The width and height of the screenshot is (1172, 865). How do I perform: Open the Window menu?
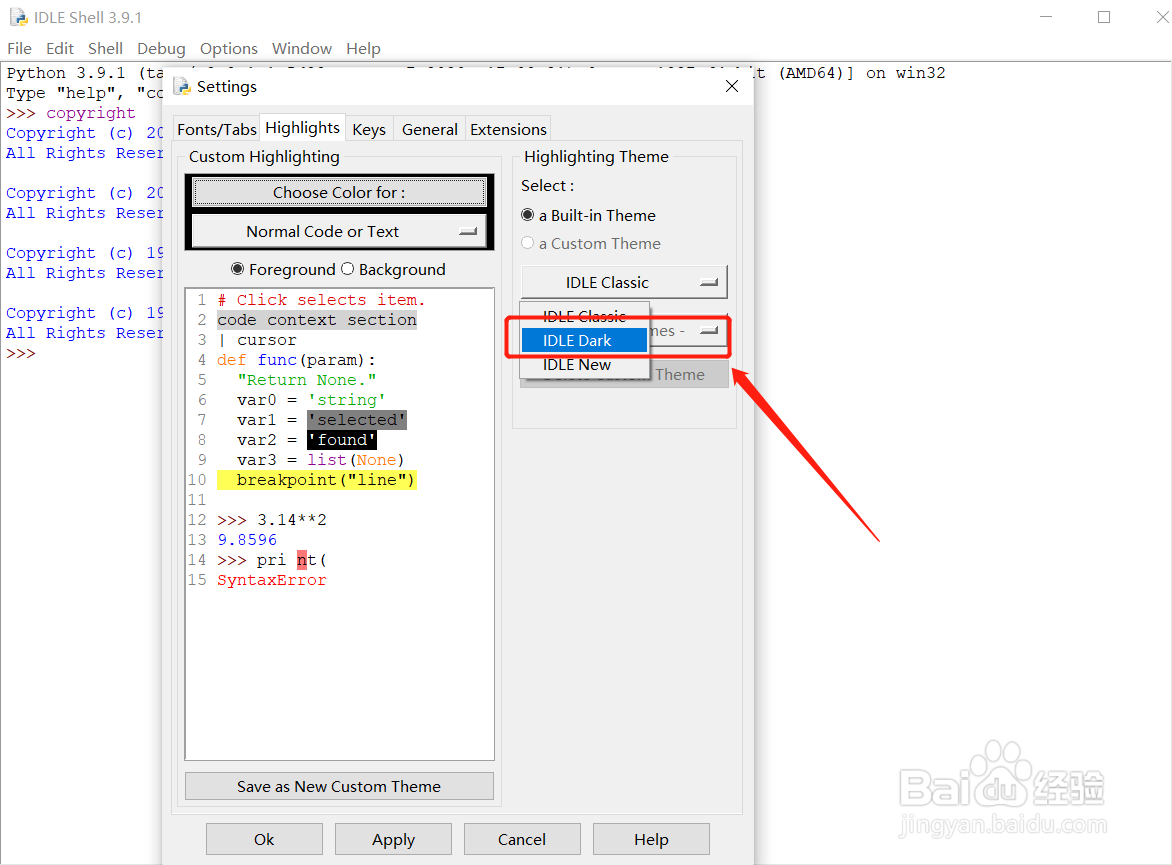point(302,49)
